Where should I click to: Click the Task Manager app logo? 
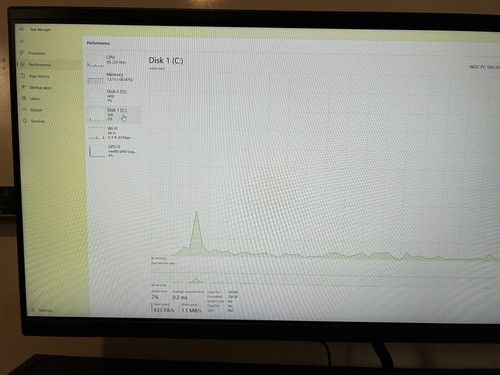pos(21,29)
